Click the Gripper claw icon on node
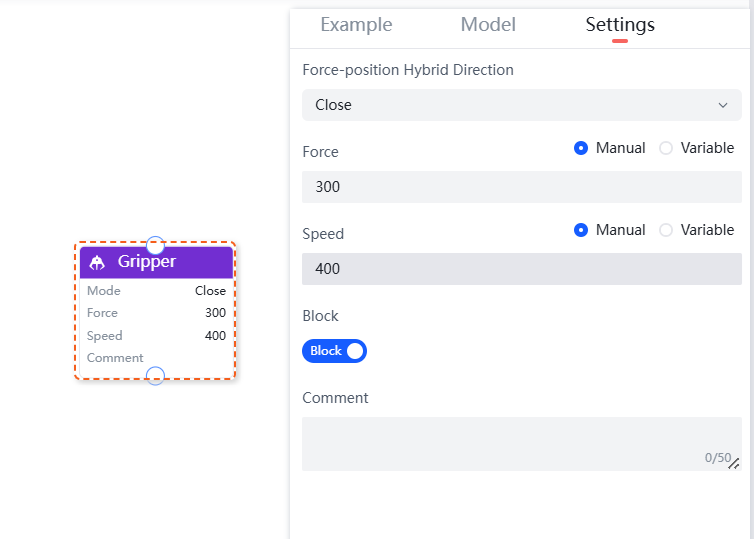The width and height of the screenshot is (754, 539). click(x=97, y=262)
